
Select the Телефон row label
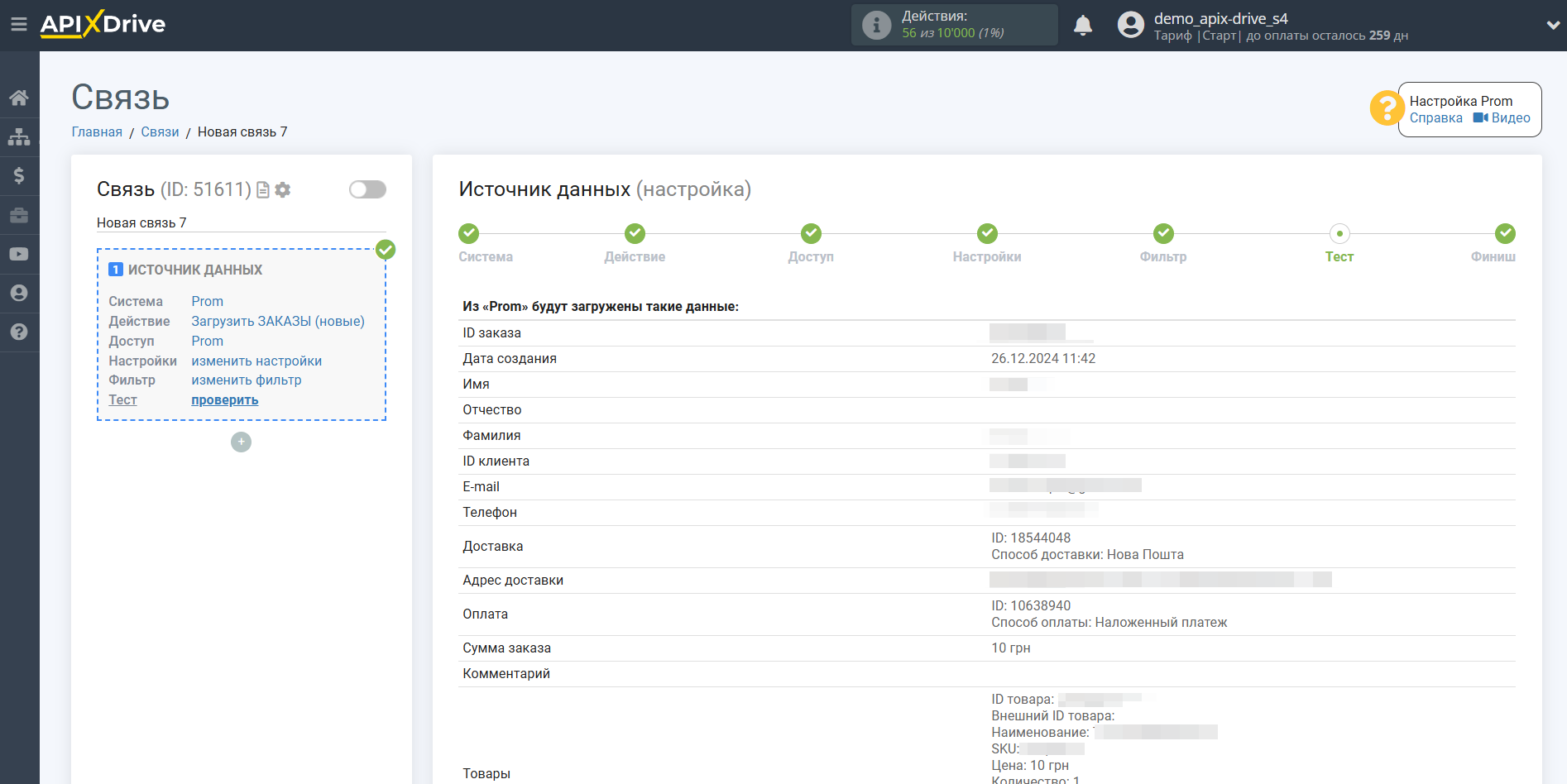[490, 513]
